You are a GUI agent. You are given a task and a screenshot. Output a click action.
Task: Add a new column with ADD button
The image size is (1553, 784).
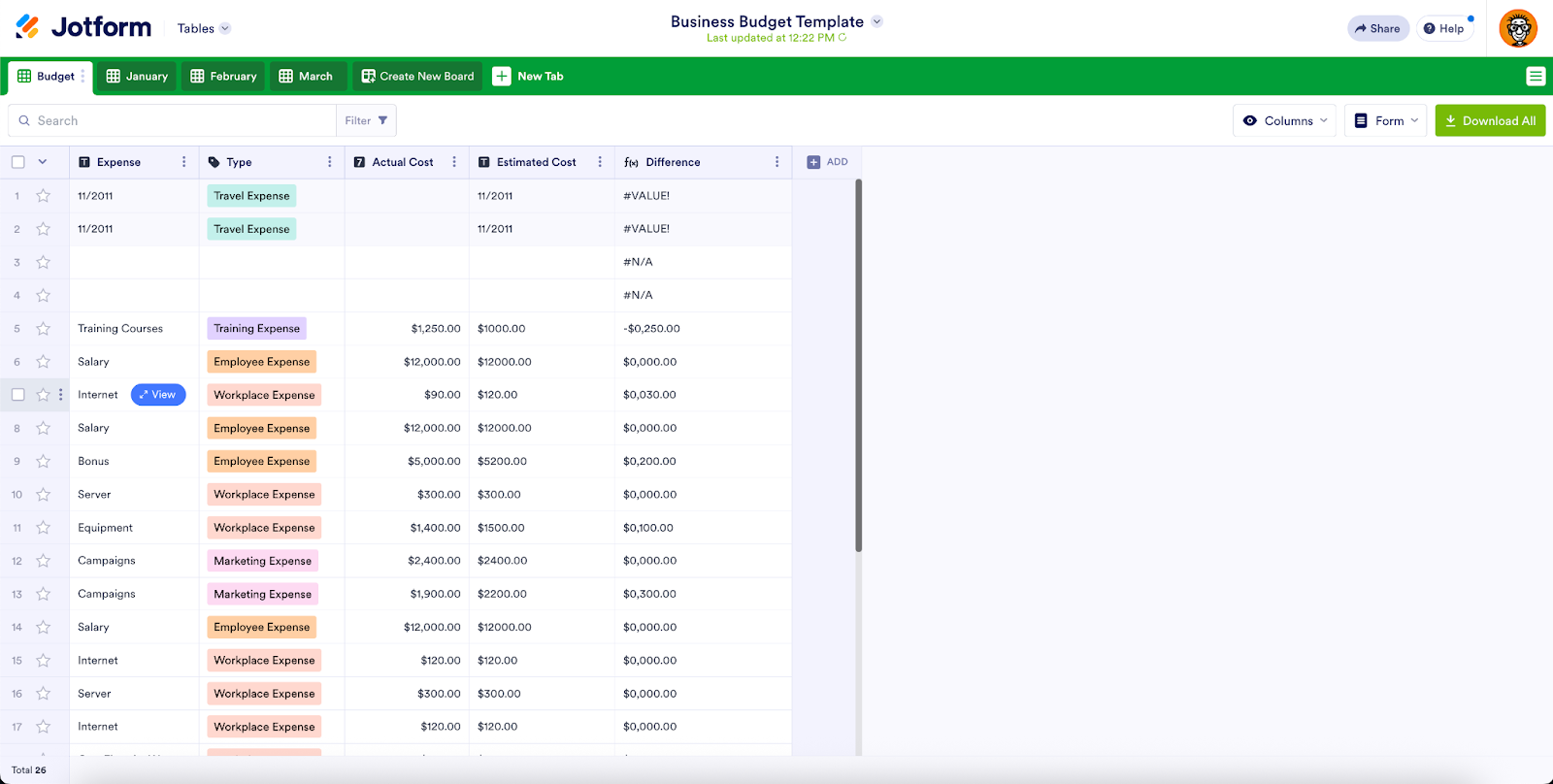pyautogui.click(x=827, y=162)
